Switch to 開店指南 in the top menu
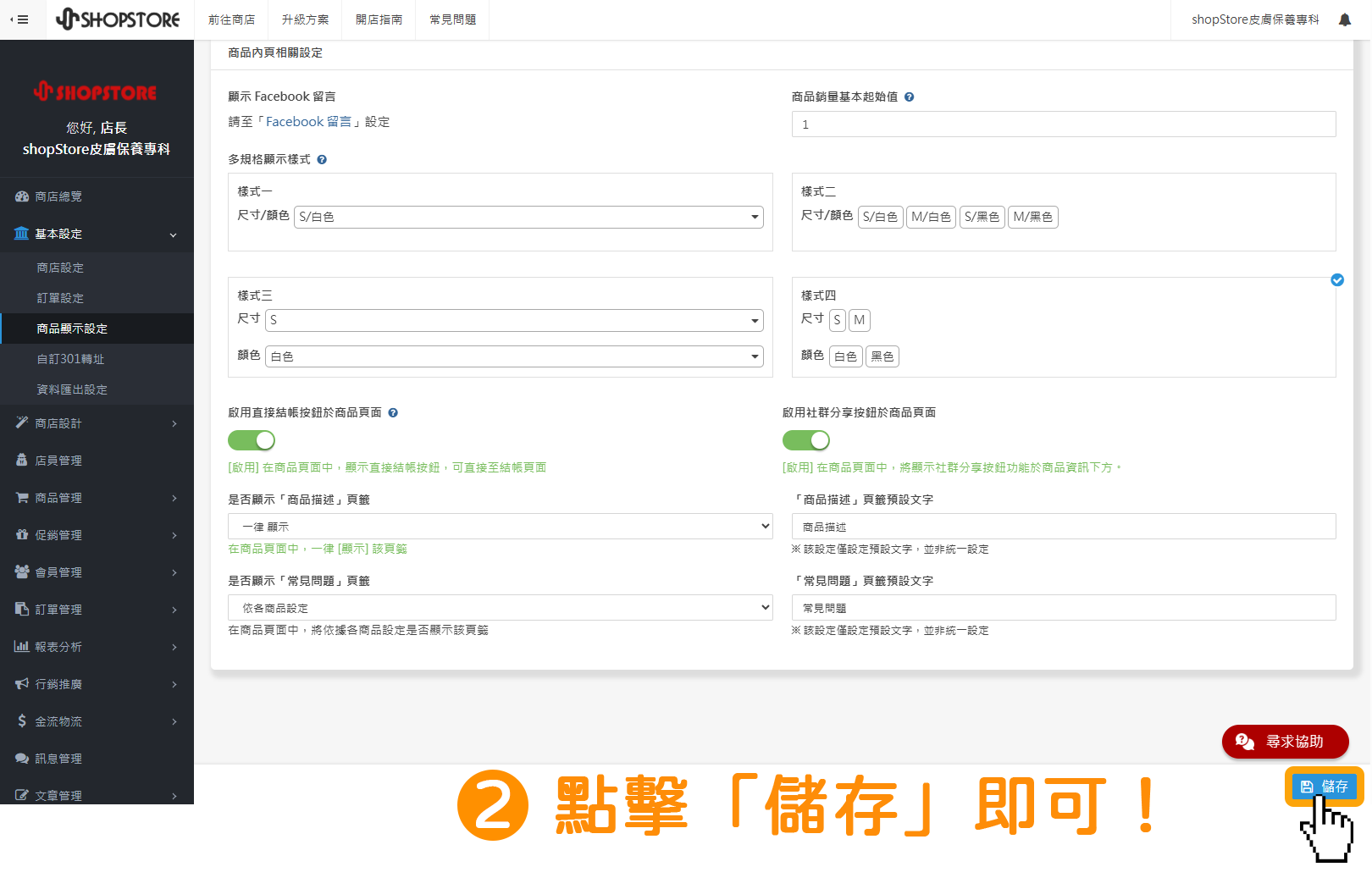This screenshot has width=1372, height=889. [x=379, y=19]
